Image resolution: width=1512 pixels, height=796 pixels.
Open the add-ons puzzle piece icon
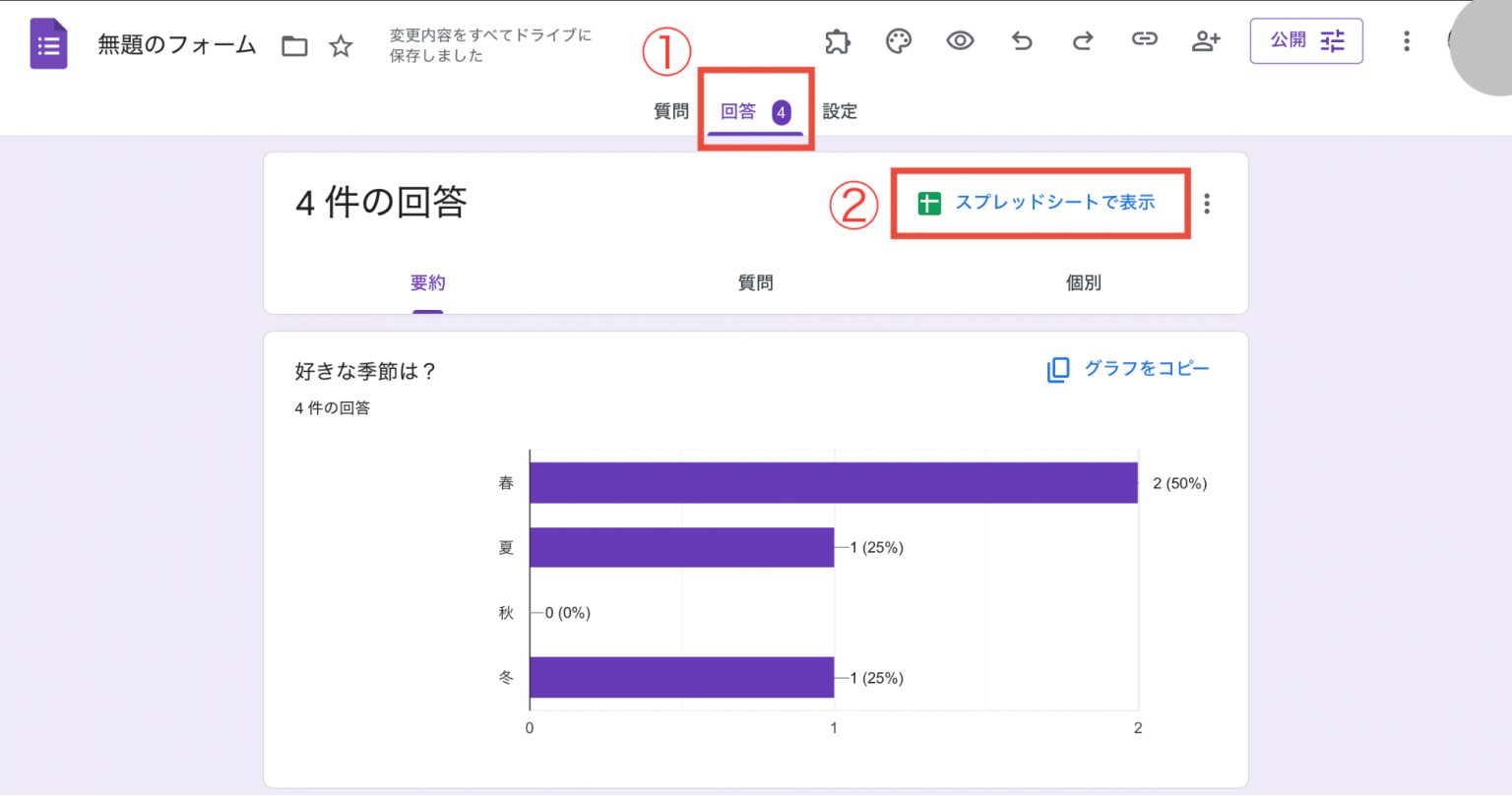pyautogui.click(x=838, y=40)
